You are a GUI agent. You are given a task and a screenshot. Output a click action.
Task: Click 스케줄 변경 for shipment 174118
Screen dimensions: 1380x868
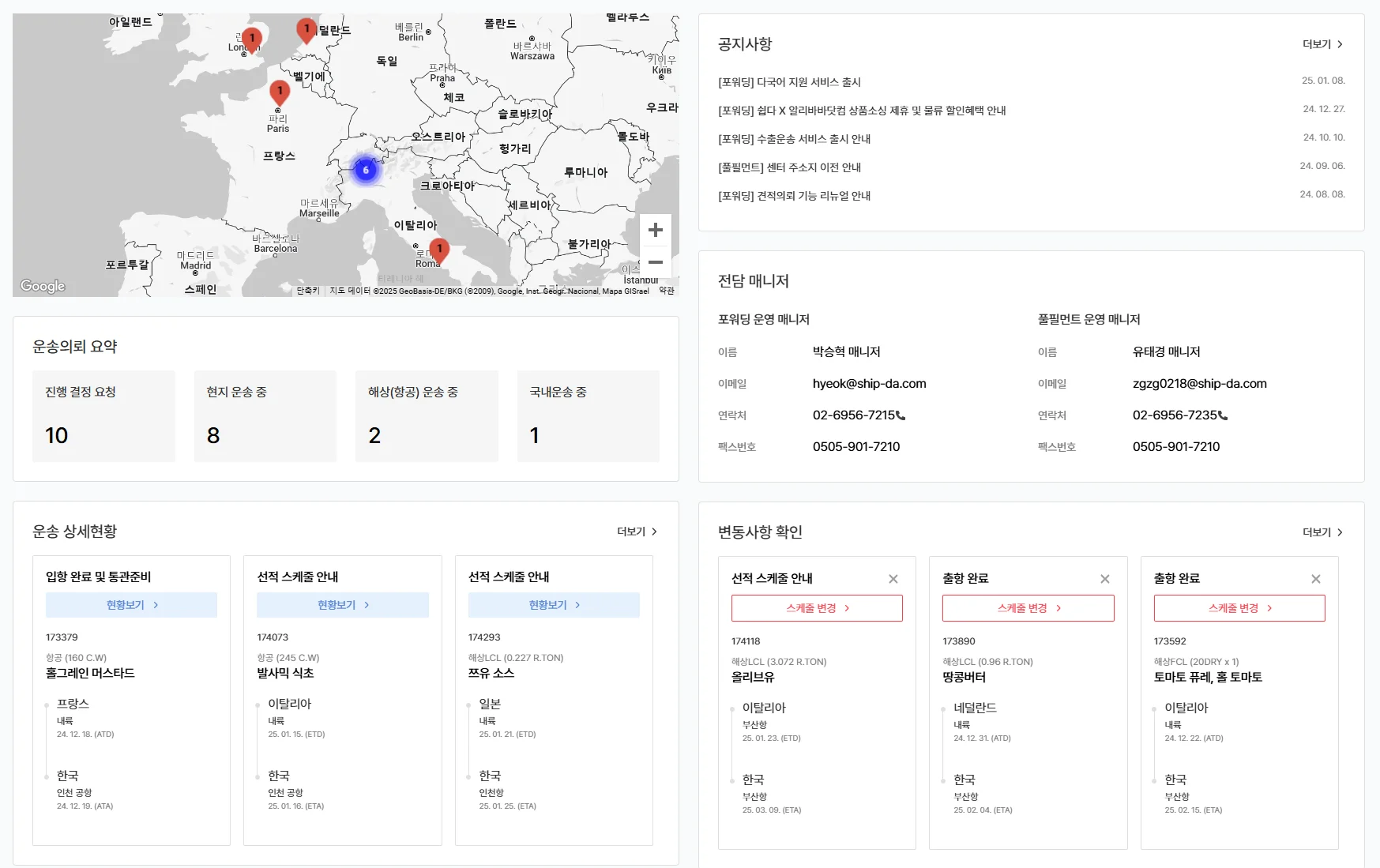click(x=817, y=608)
